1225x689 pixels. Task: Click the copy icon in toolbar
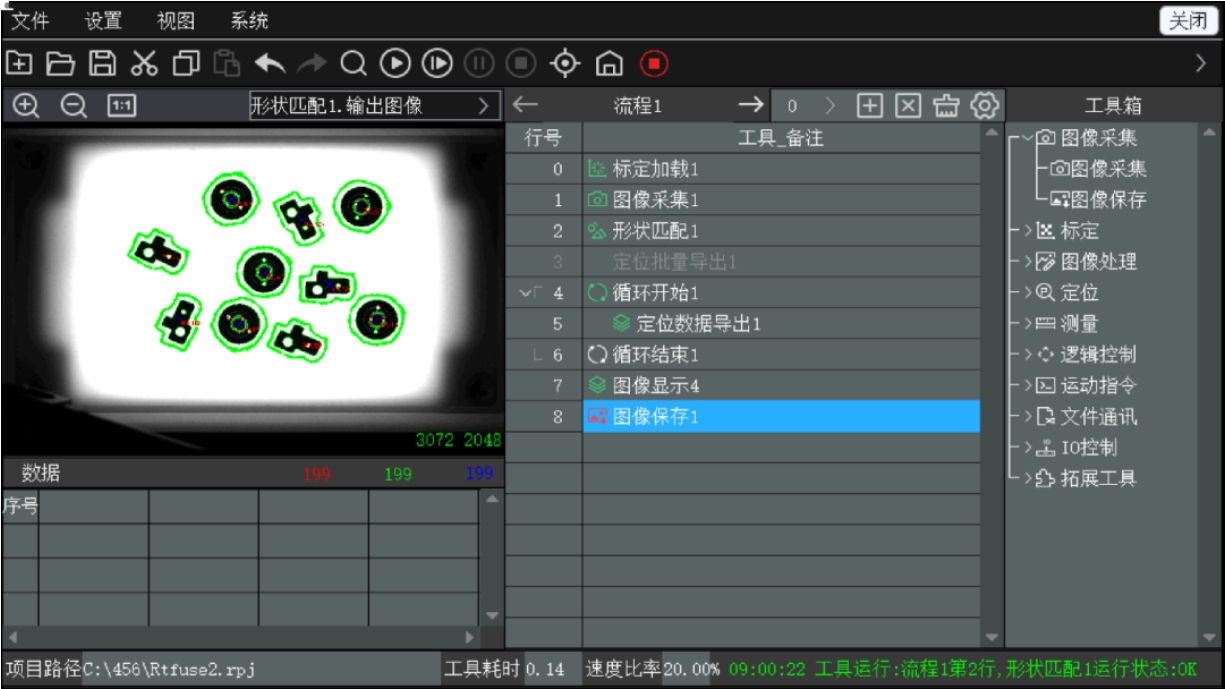(186, 63)
